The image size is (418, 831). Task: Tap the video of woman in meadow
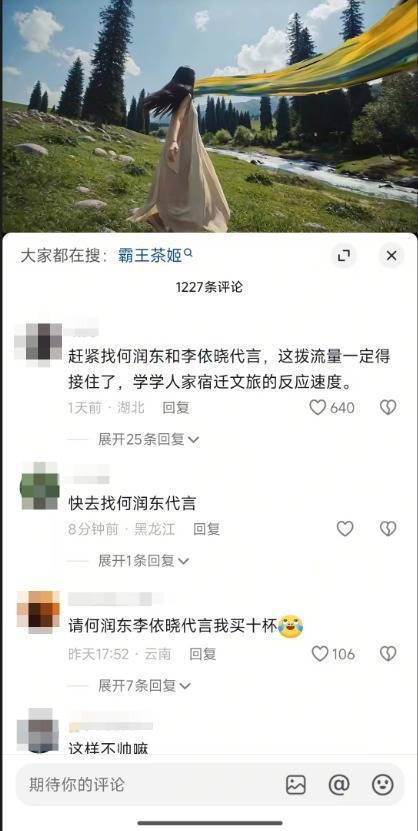pyautogui.click(x=209, y=116)
